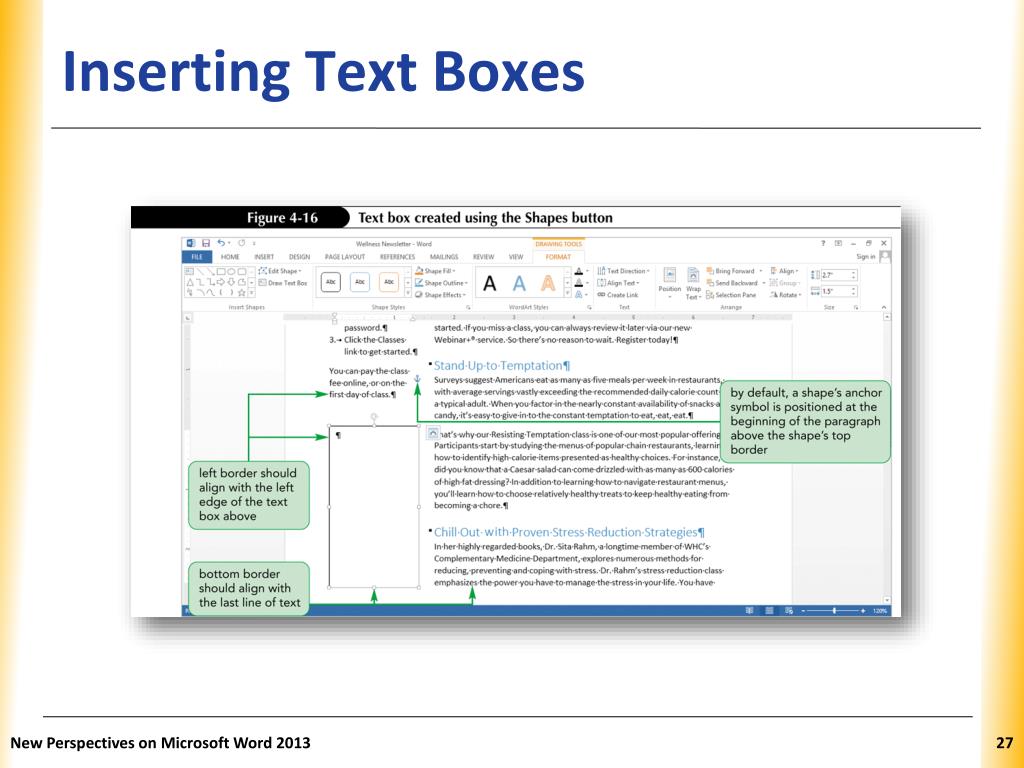The width and height of the screenshot is (1024, 768).
Task: Apply the black A WordArt style
Action: point(489,283)
